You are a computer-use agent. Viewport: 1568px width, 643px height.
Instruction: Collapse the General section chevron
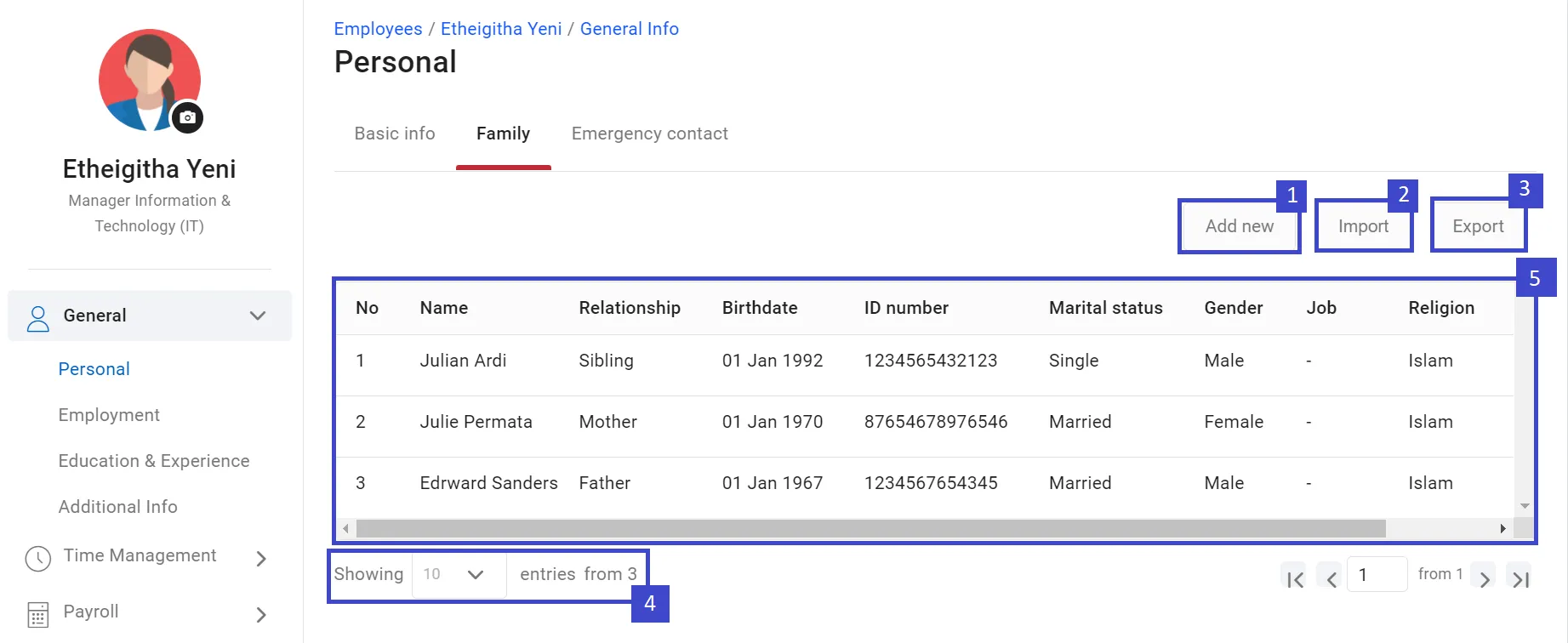(258, 316)
